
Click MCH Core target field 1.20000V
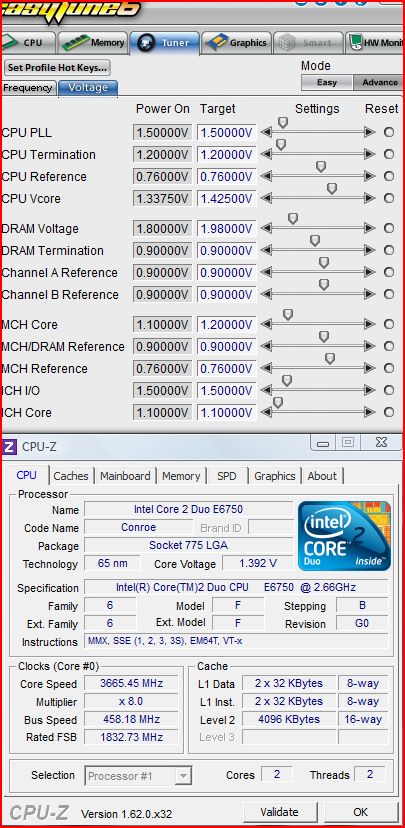(x=227, y=325)
